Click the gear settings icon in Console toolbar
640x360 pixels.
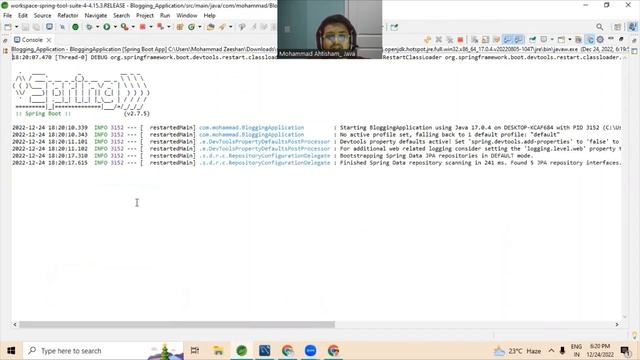[x=600, y=40]
